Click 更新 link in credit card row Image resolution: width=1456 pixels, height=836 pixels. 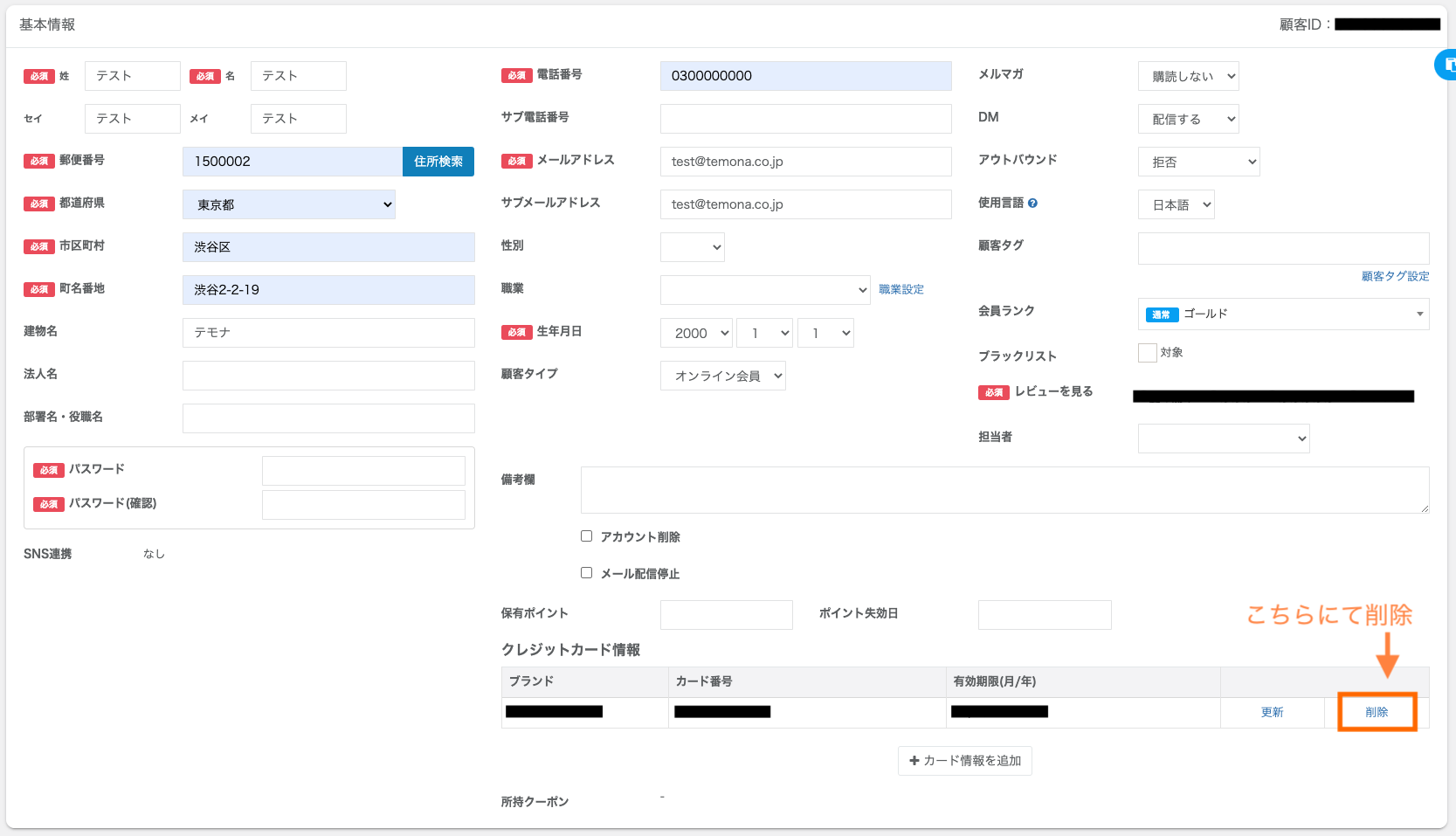pyautogui.click(x=1272, y=712)
